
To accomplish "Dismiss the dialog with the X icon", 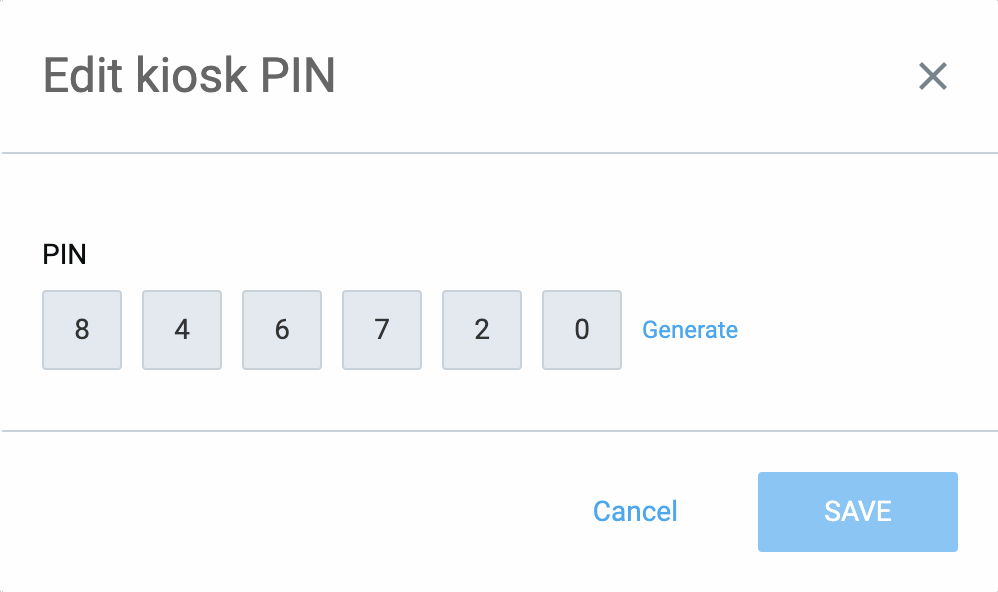I will click(932, 76).
